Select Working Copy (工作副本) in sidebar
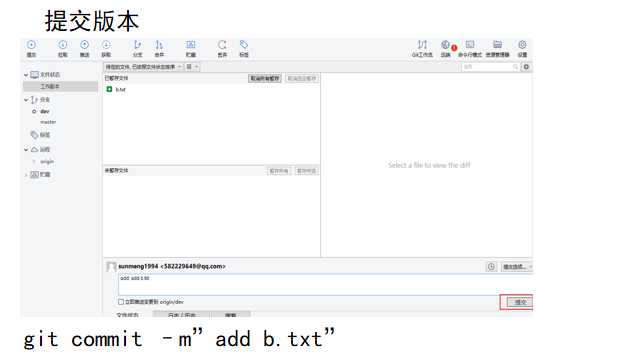Image resolution: width=640 pixels, height=360 pixels. click(x=60, y=87)
